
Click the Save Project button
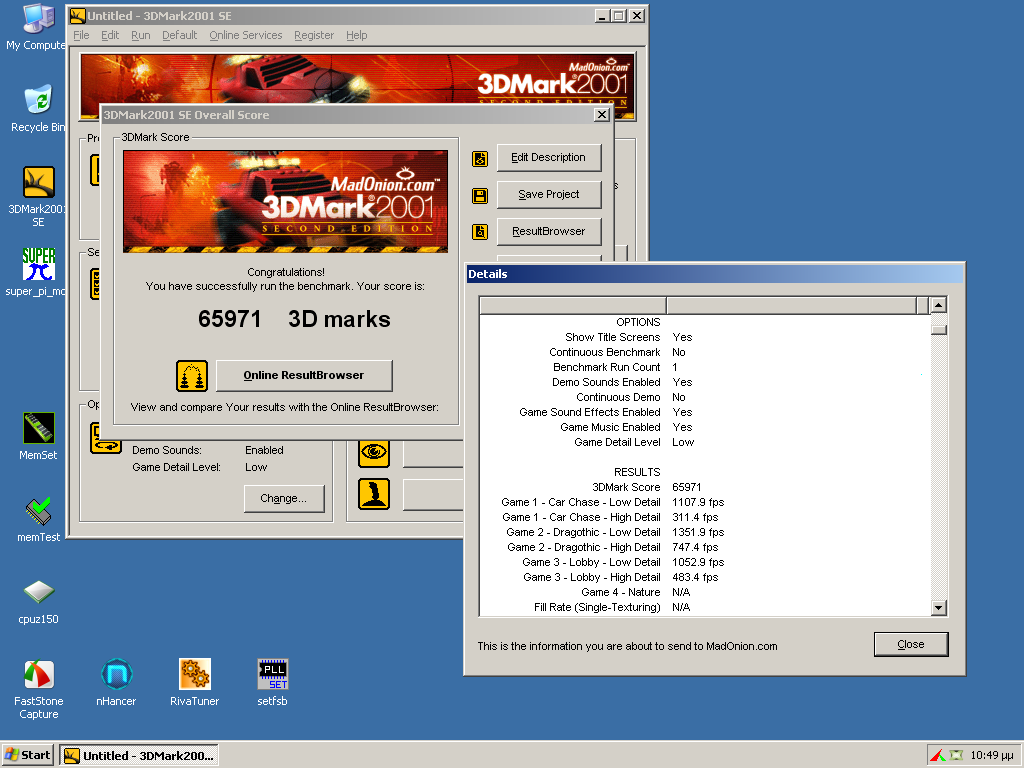[548, 194]
